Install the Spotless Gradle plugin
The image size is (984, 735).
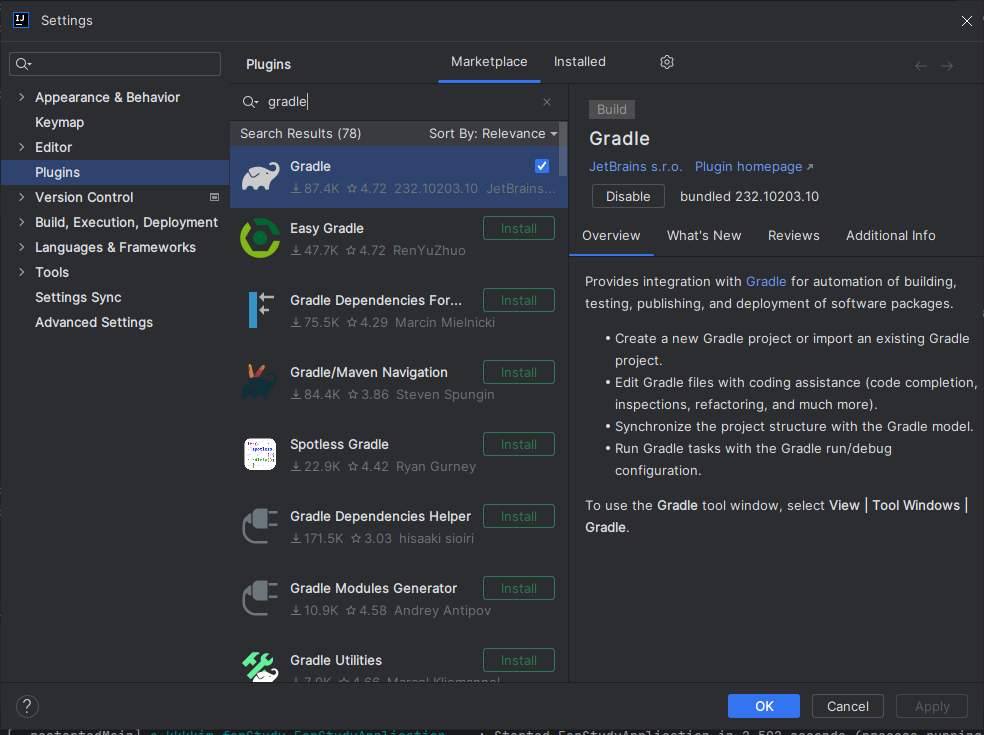pos(518,444)
